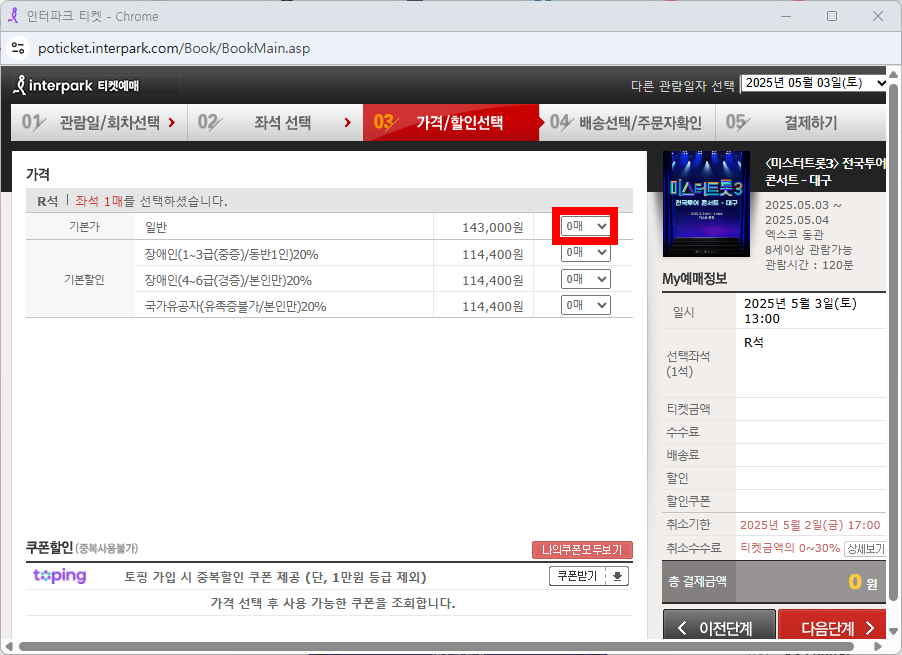The height and width of the screenshot is (655, 902).
Task: Open the quantity dropdown for 국가유공자 discount
Action: (x=585, y=305)
